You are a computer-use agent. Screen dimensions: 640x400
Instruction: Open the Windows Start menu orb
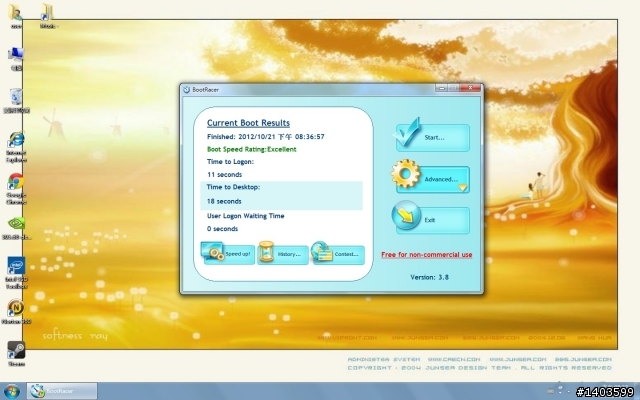(11, 391)
